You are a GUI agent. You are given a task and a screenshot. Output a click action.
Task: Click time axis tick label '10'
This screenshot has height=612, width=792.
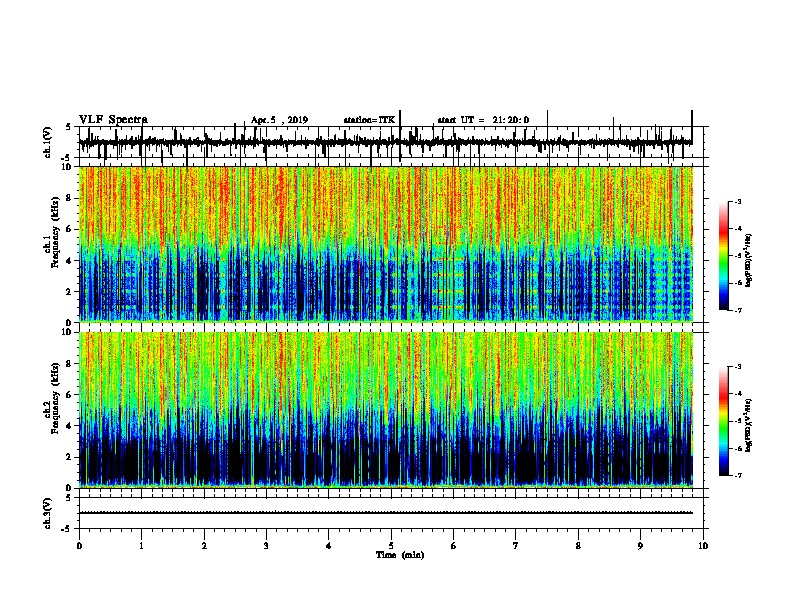pyautogui.click(x=703, y=546)
